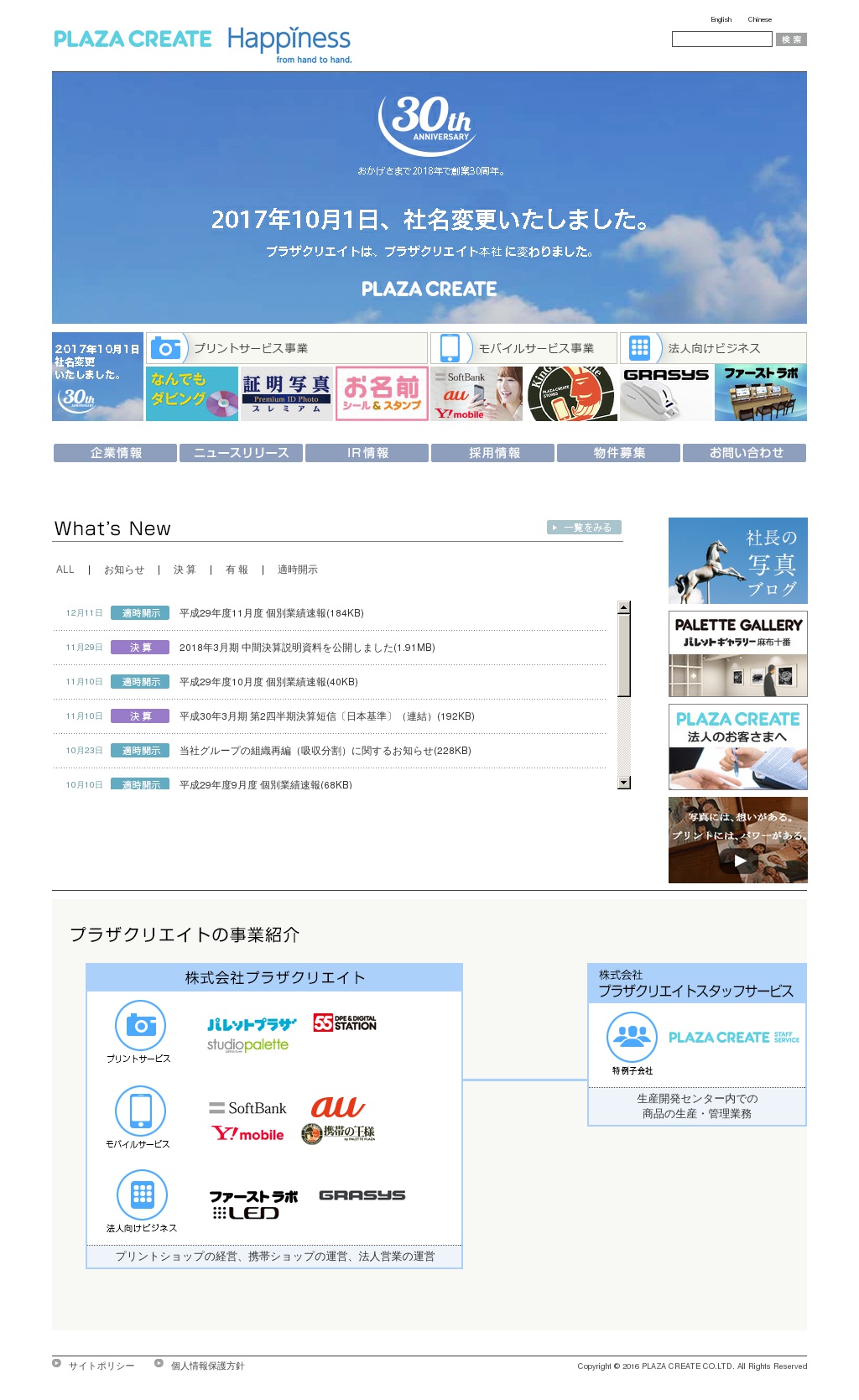Select the 決算 news filter
This screenshot has width=859, height=1400.
185,570
